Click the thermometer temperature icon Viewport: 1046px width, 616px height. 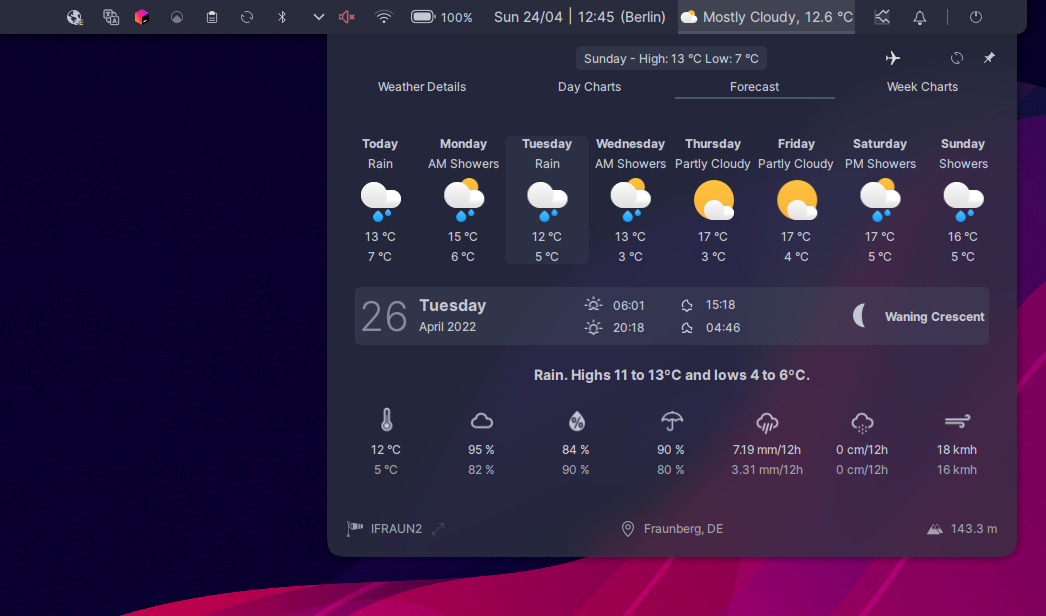386,420
